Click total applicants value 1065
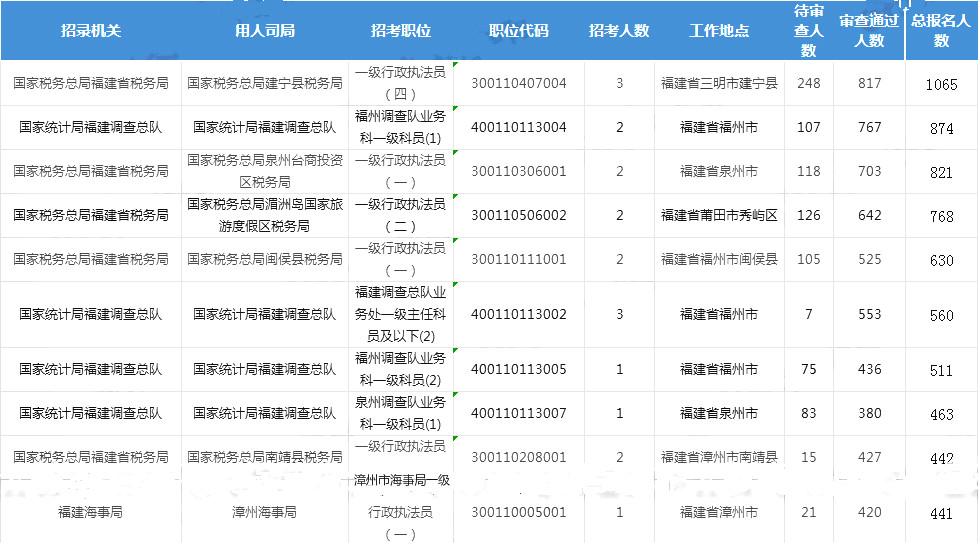Screen dimensions: 978x543 (941, 85)
